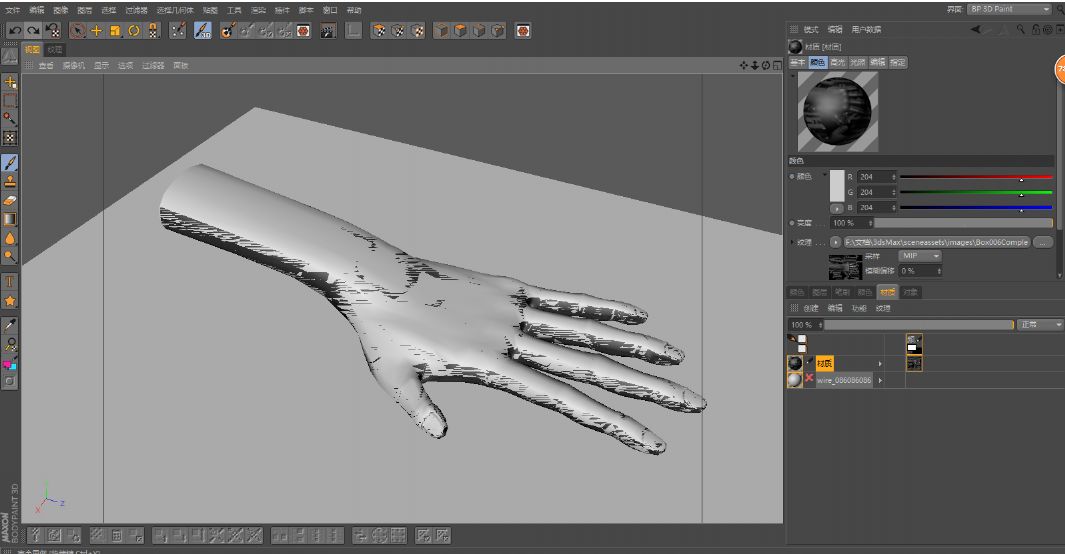
Task: Select the live selection arrow tool
Action: point(77,31)
